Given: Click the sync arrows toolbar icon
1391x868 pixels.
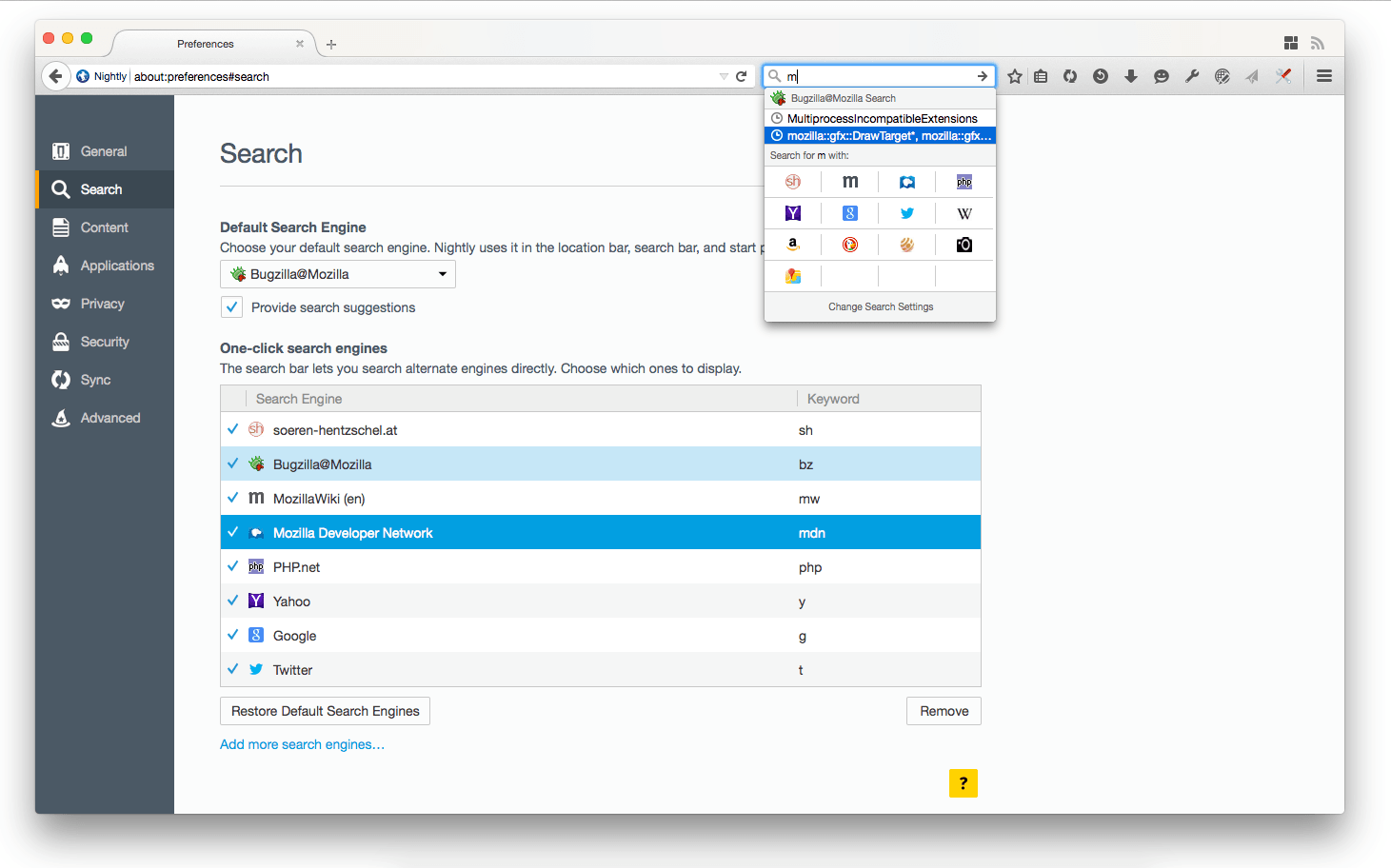Looking at the screenshot, I should 1070,76.
